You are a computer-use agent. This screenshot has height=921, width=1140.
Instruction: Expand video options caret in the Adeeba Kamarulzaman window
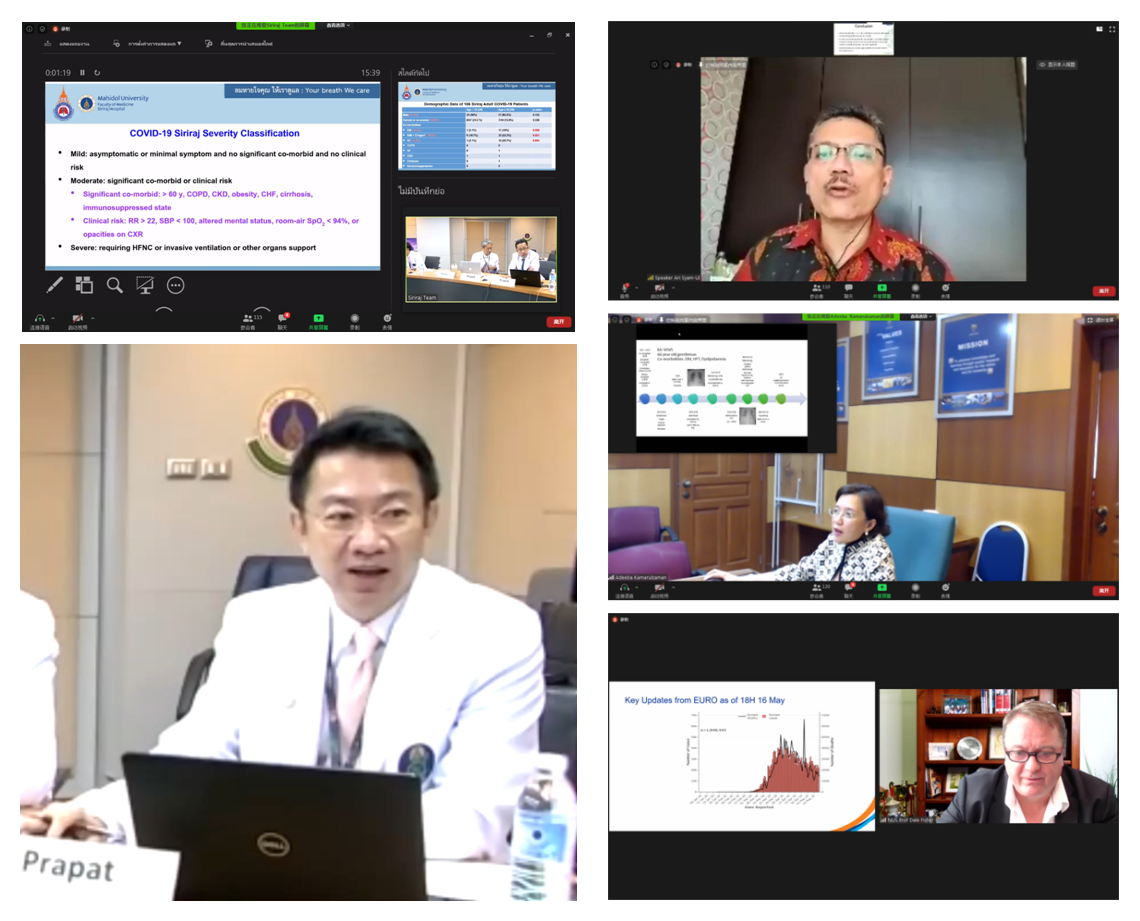[x=673, y=587]
